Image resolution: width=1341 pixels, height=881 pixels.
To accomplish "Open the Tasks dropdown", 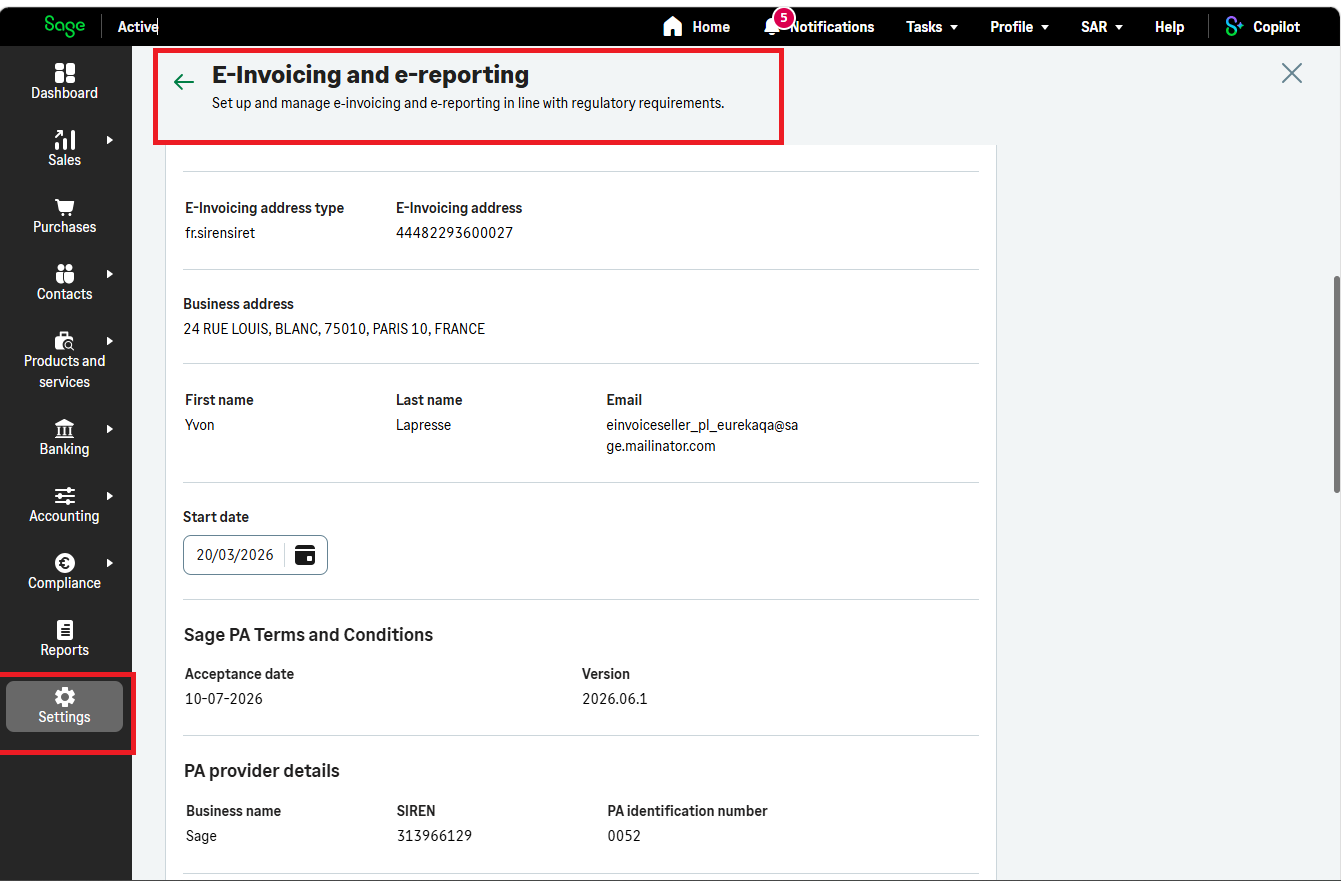I will 932,27.
